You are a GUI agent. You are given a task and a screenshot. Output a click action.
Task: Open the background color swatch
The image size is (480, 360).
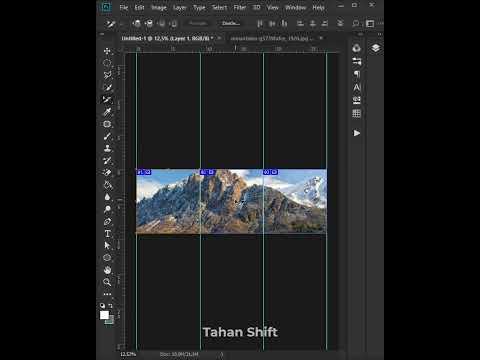[x=110, y=321]
